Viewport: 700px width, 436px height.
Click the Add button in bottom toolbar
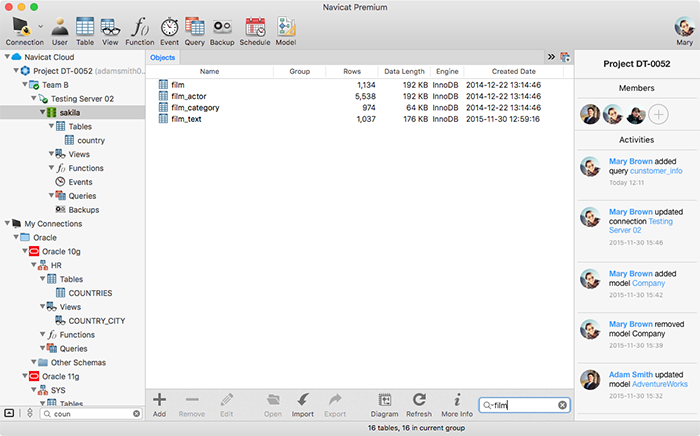click(x=159, y=405)
